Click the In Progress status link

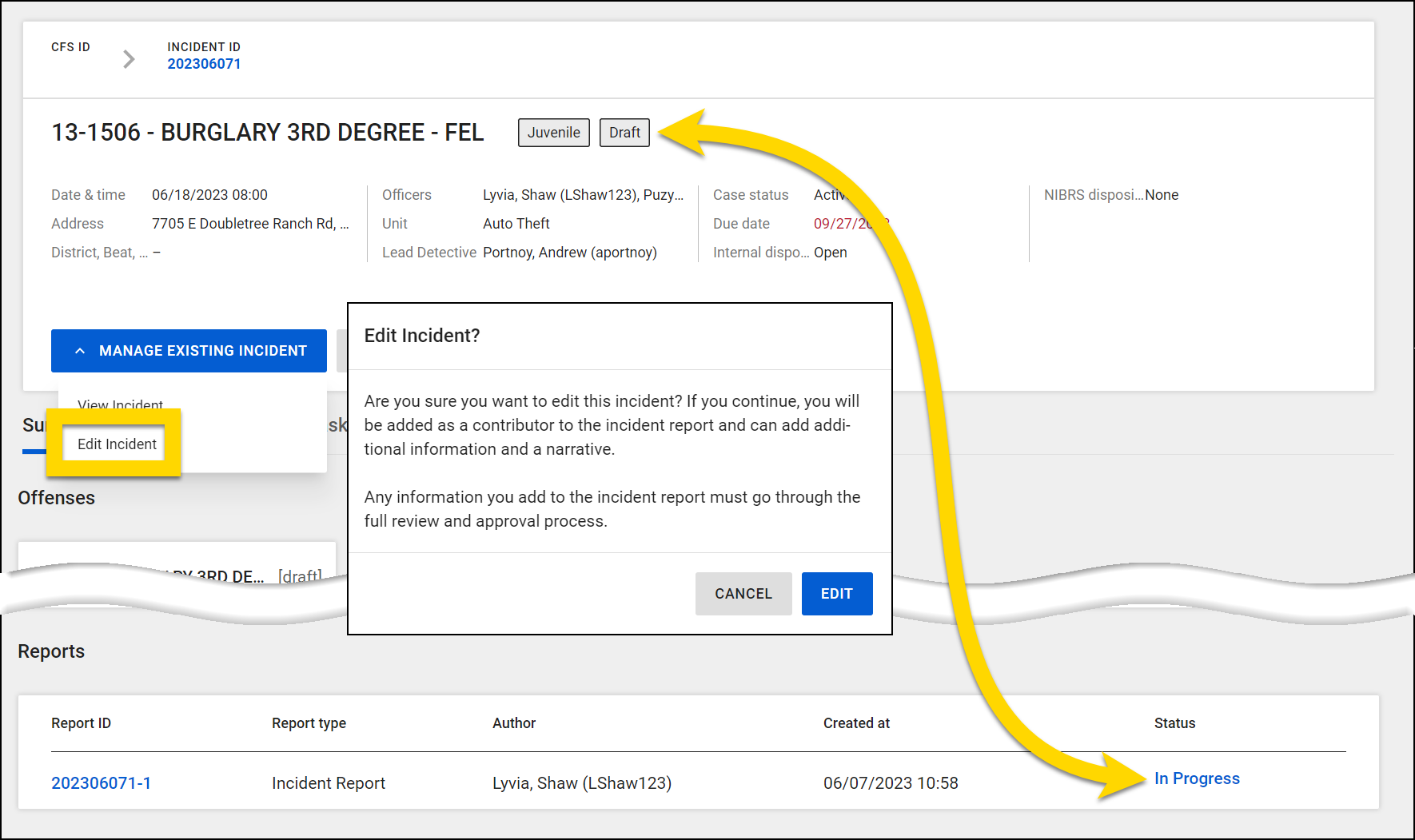click(x=1197, y=778)
